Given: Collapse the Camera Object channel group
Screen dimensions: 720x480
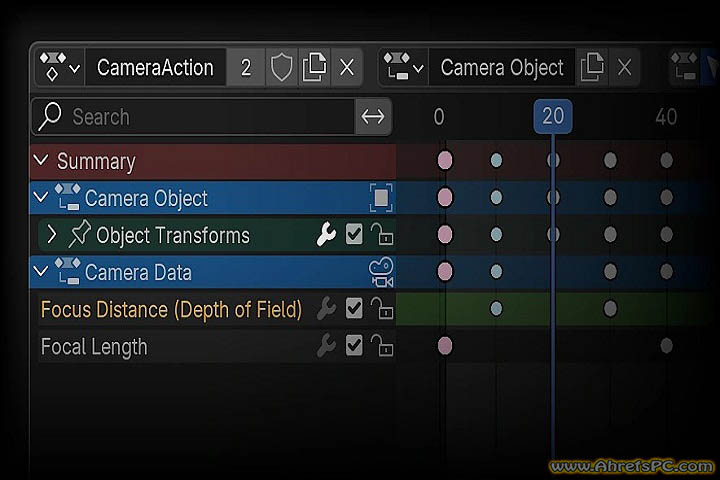Looking at the screenshot, I should click(41, 198).
